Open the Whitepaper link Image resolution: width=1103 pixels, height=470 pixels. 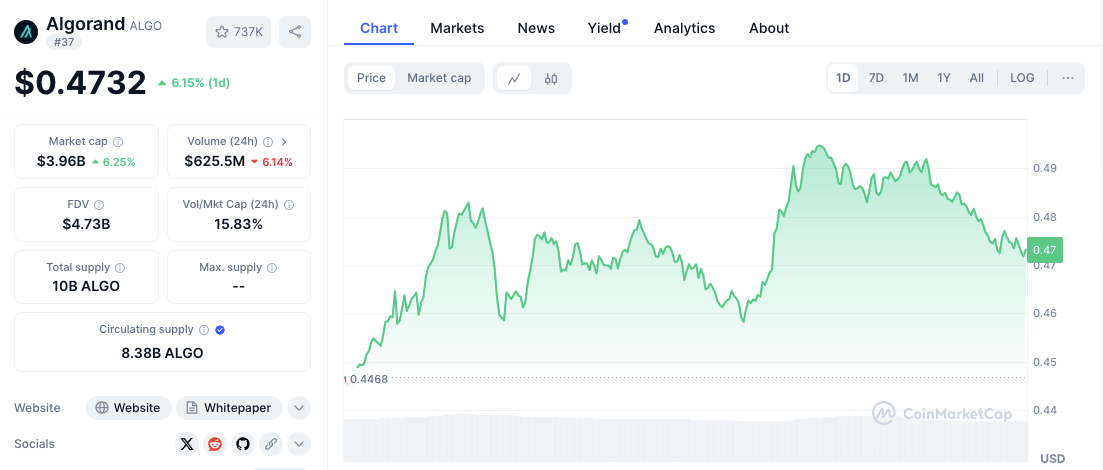[229, 408]
